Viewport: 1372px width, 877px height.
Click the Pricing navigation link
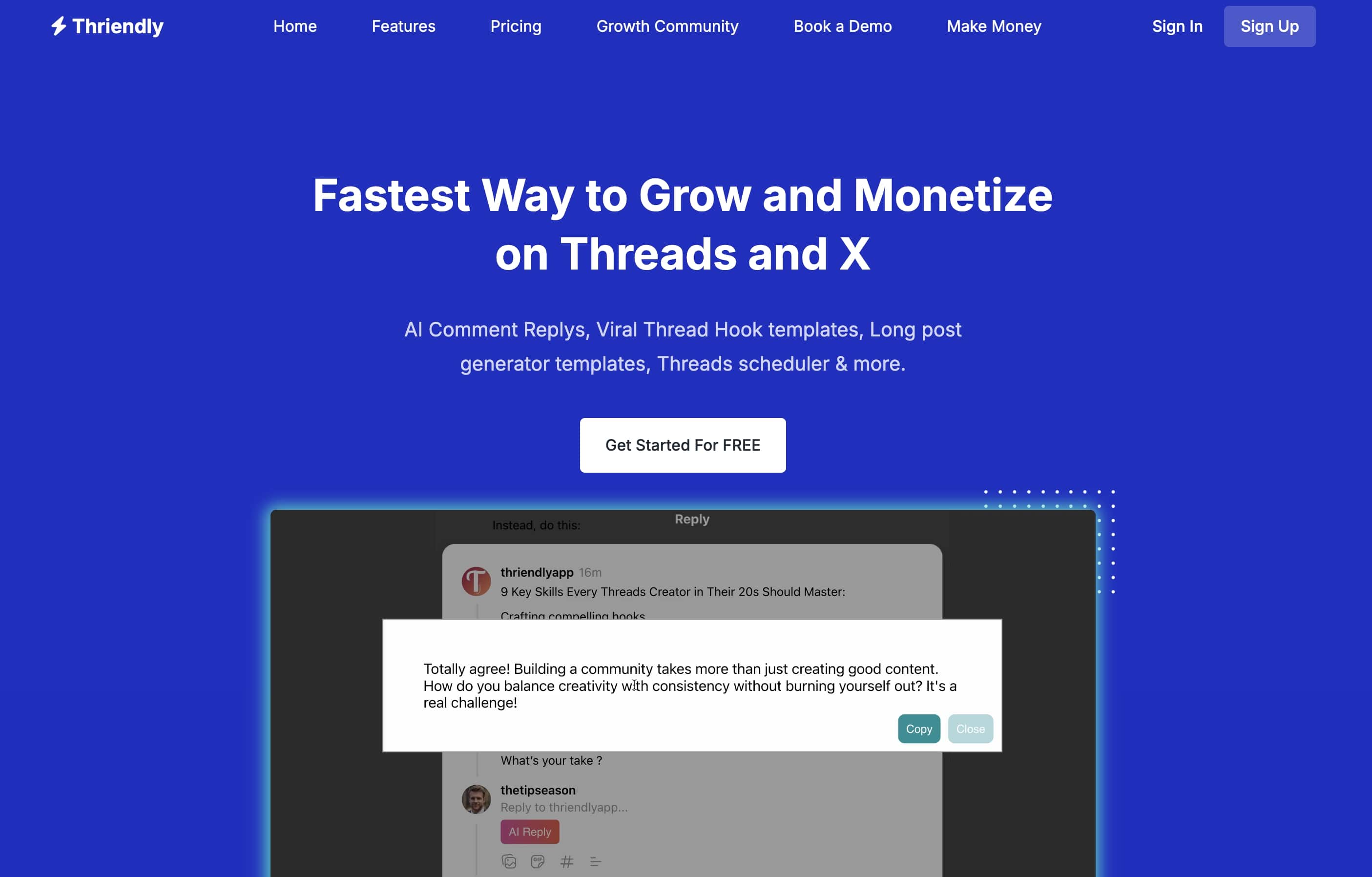tap(516, 26)
